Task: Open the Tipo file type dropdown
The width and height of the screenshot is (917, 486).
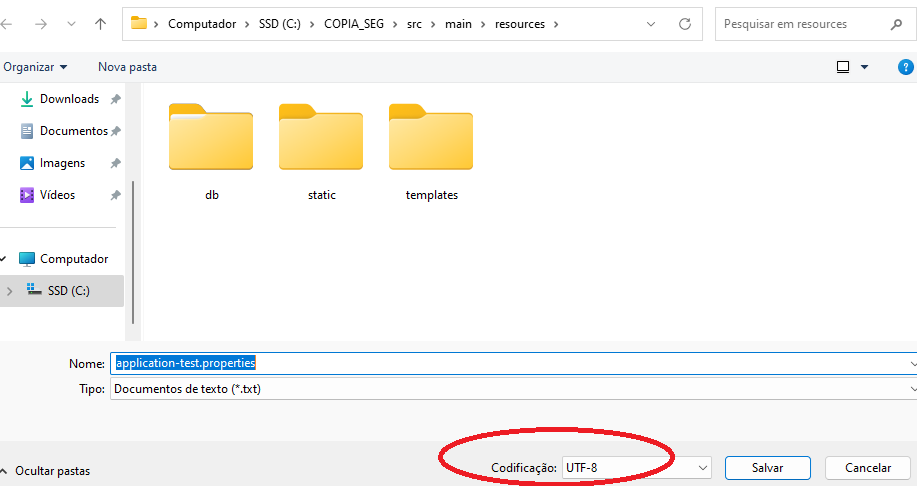Action: [513, 389]
